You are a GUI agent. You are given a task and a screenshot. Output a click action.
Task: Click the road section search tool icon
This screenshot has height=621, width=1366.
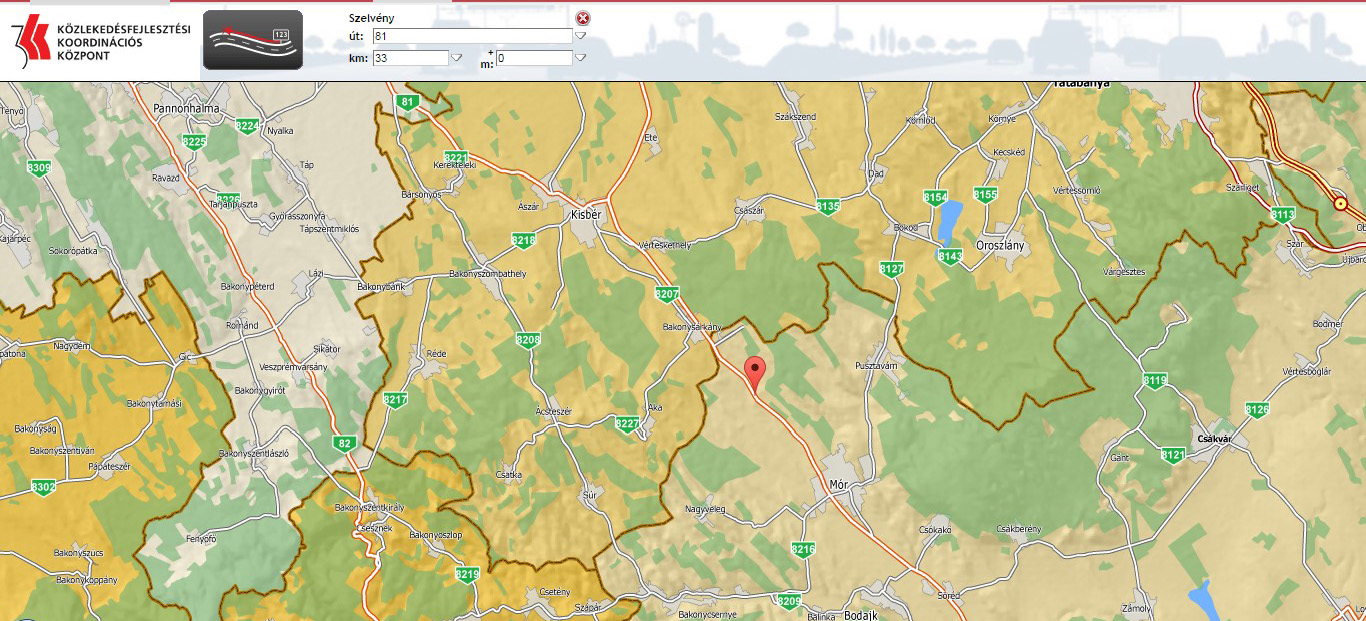point(252,40)
